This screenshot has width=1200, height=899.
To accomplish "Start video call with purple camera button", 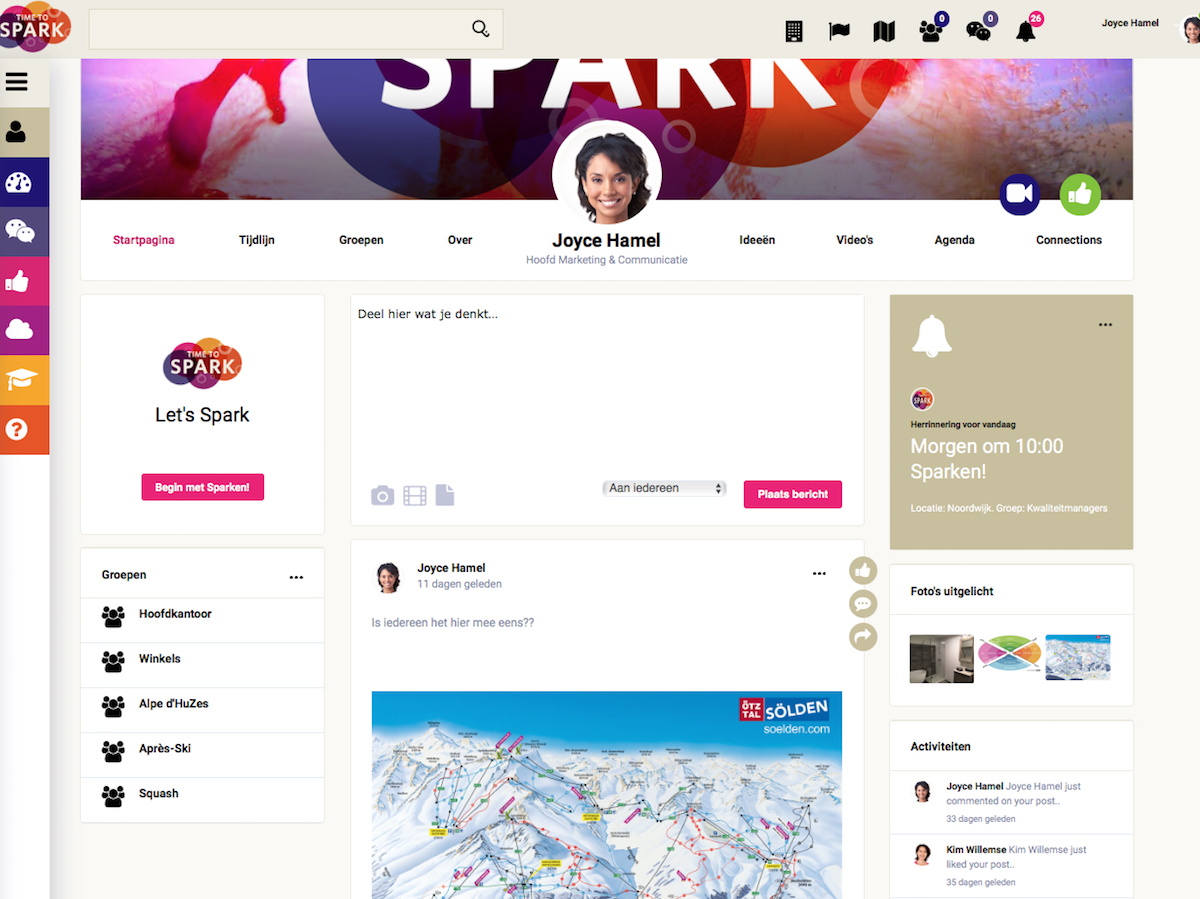I will tap(1020, 195).
